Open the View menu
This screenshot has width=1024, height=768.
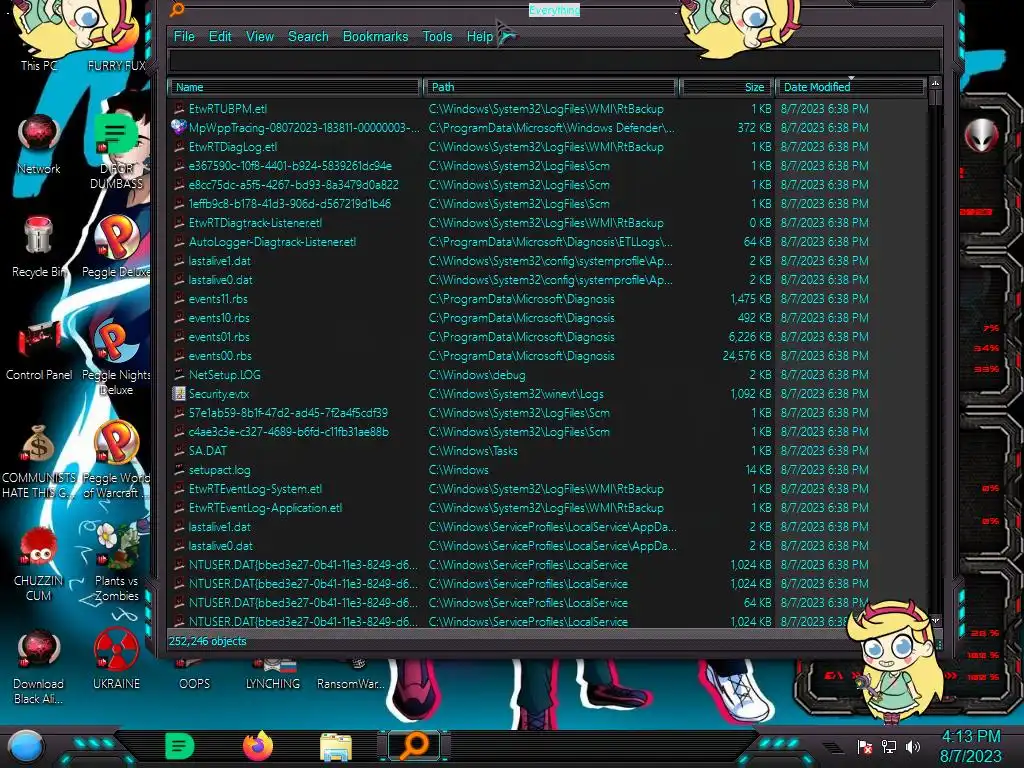click(260, 37)
